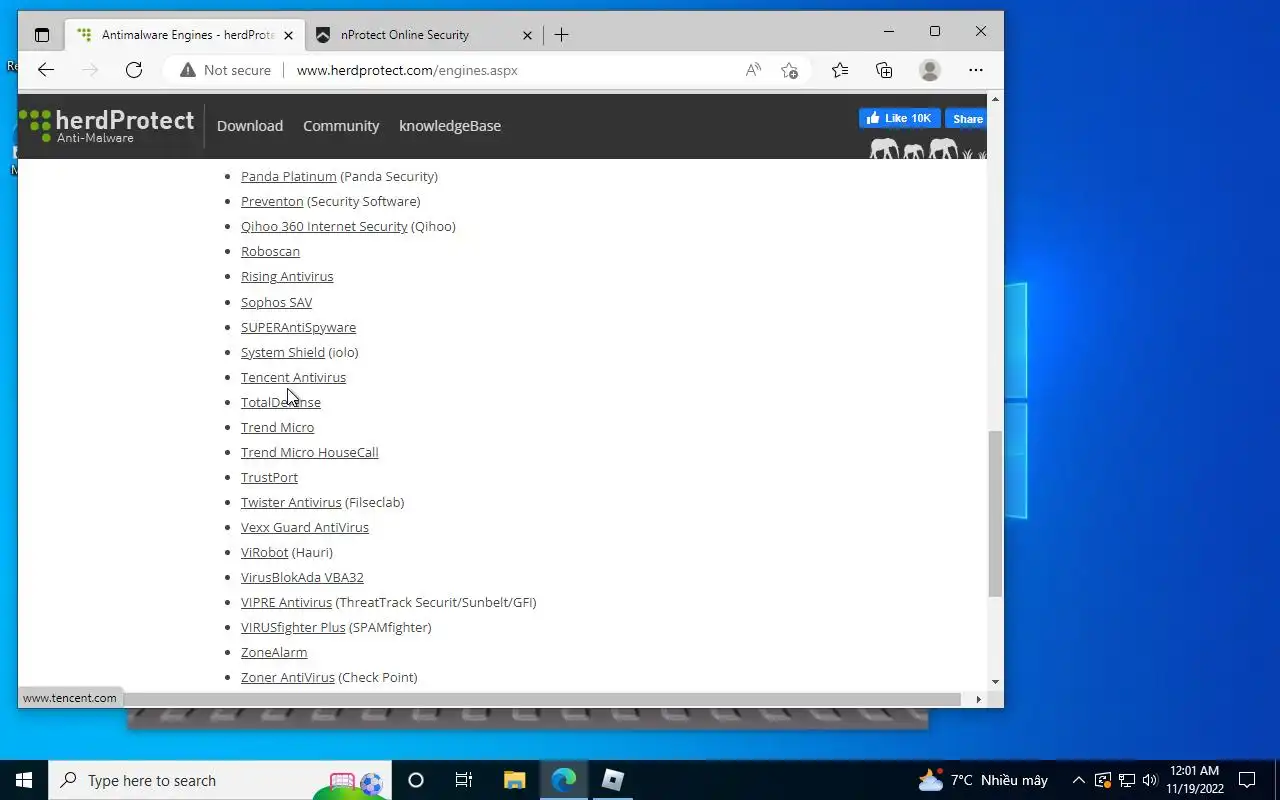Open the weather widget 7°C
Viewport: 1280px width, 800px height.
[982, 780]
